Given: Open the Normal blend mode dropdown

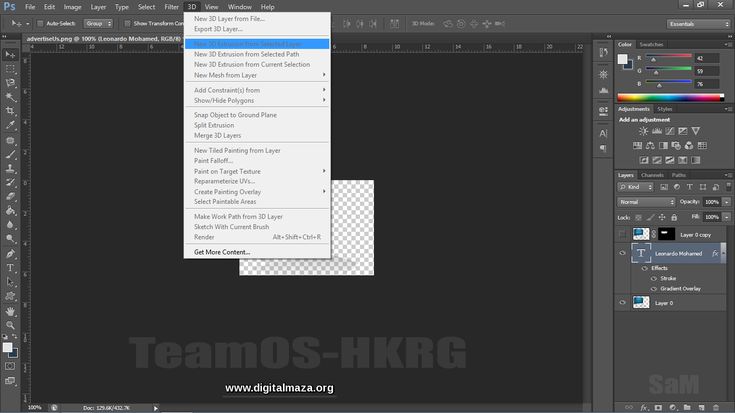Looking at the screenshot, I should coord(646,202).
